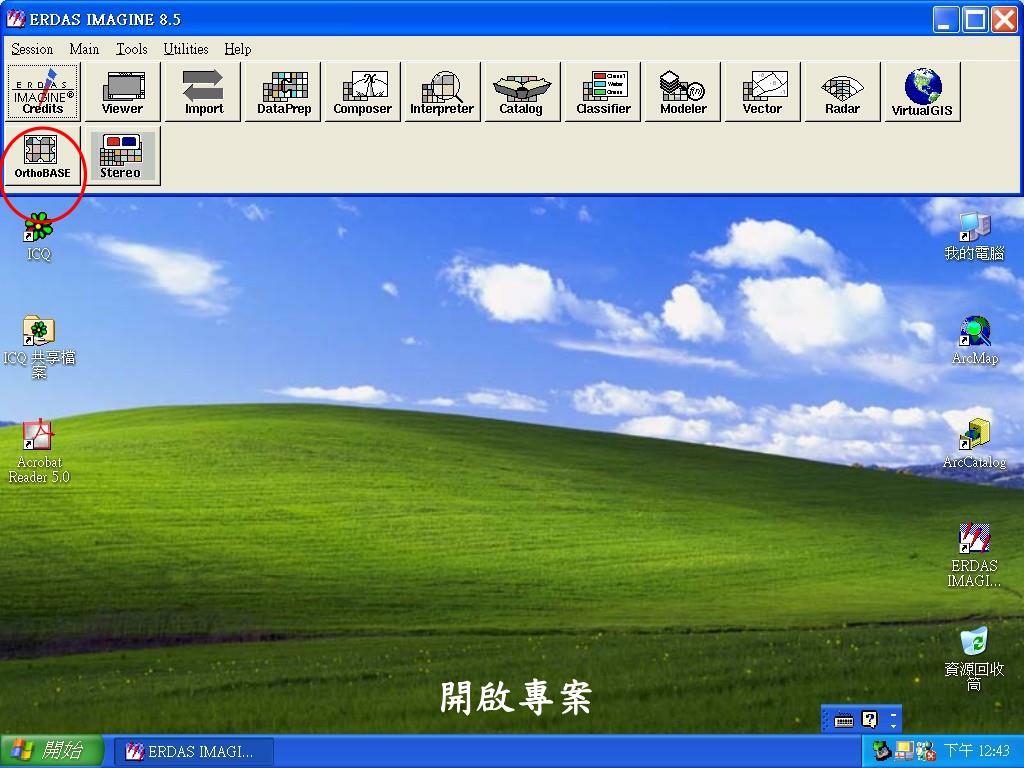This screenshot has height=768, width=1024.
Task: Open the Session menu
Action: (x=32, y=49)
